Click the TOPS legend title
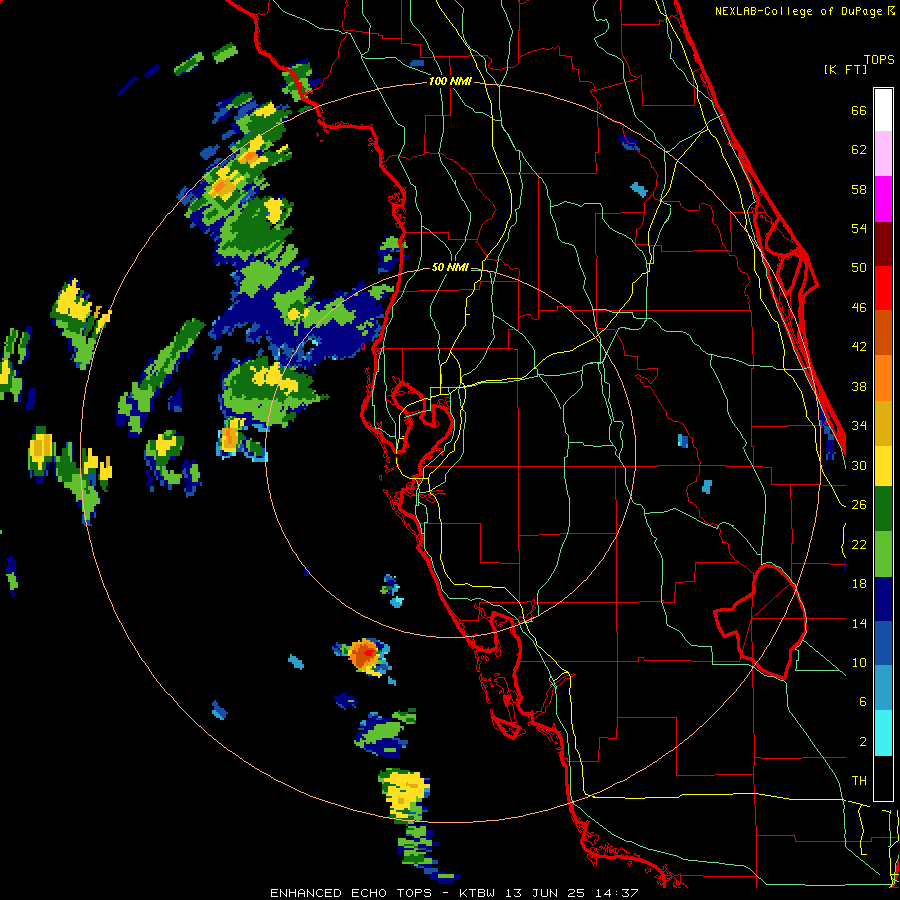 879,59
